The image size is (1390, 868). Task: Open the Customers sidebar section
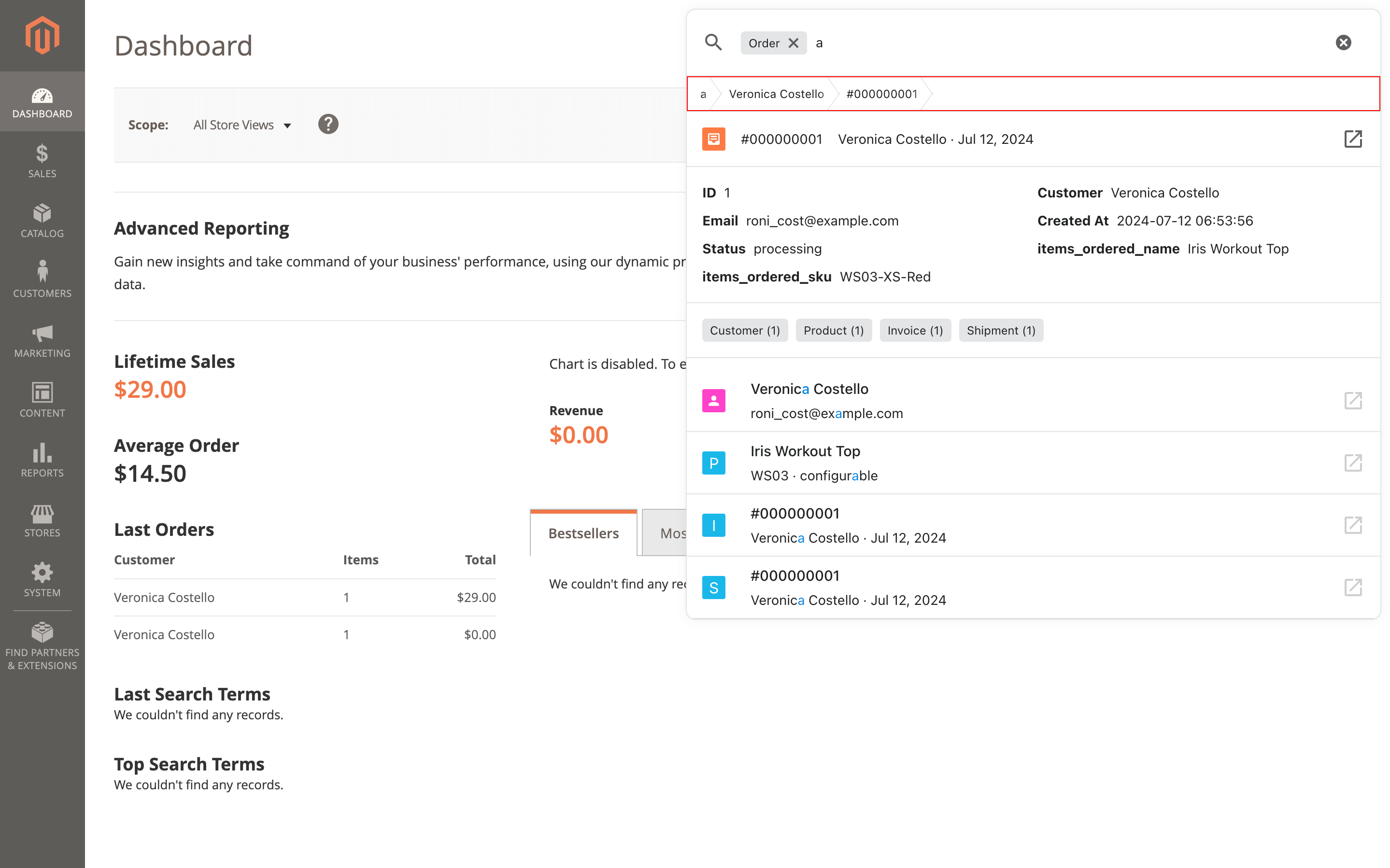[x=42, y=280]
